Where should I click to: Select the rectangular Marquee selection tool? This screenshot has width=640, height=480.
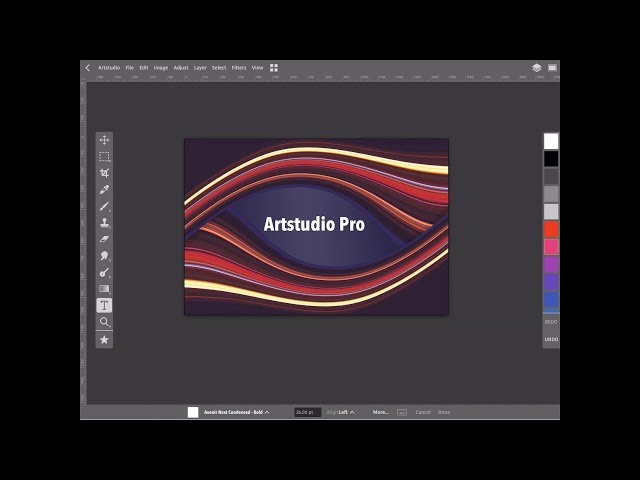click(104, 156)
